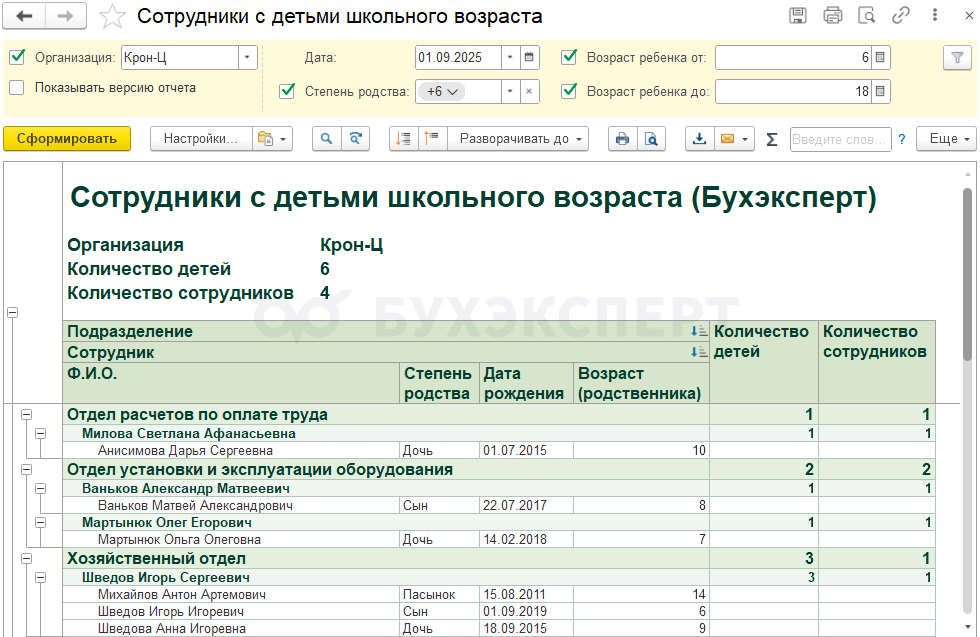Click the filter funnel button
The width and height of the screenshot is (980, 637).
pyautogui.click(x=957, y=58)
